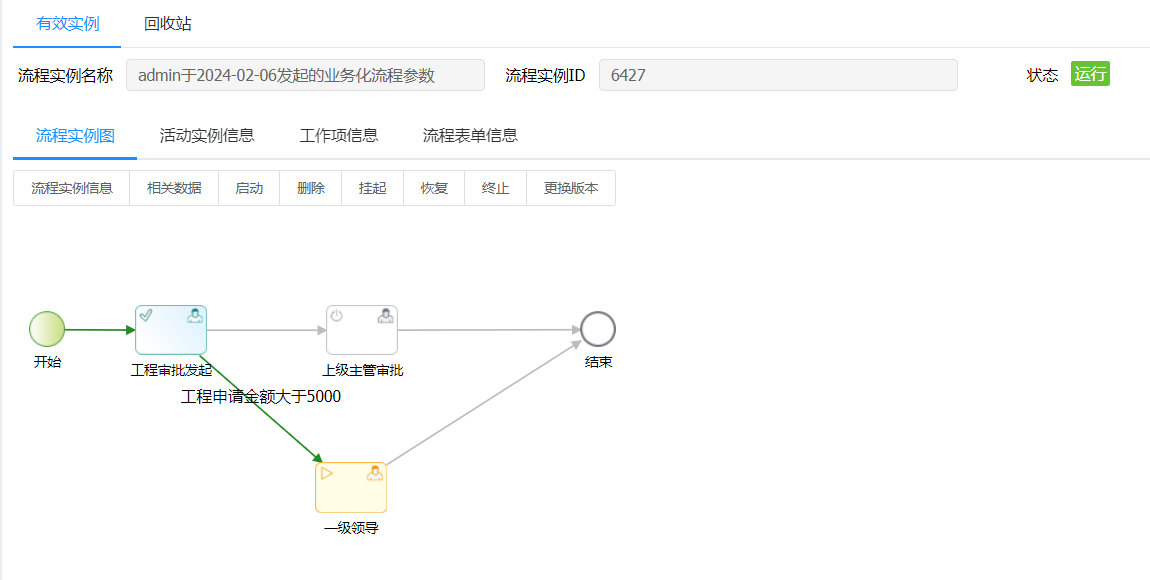Open the 活动实例信息 tab
This screenshot has width=1150, height=580.
click(206, 135)
